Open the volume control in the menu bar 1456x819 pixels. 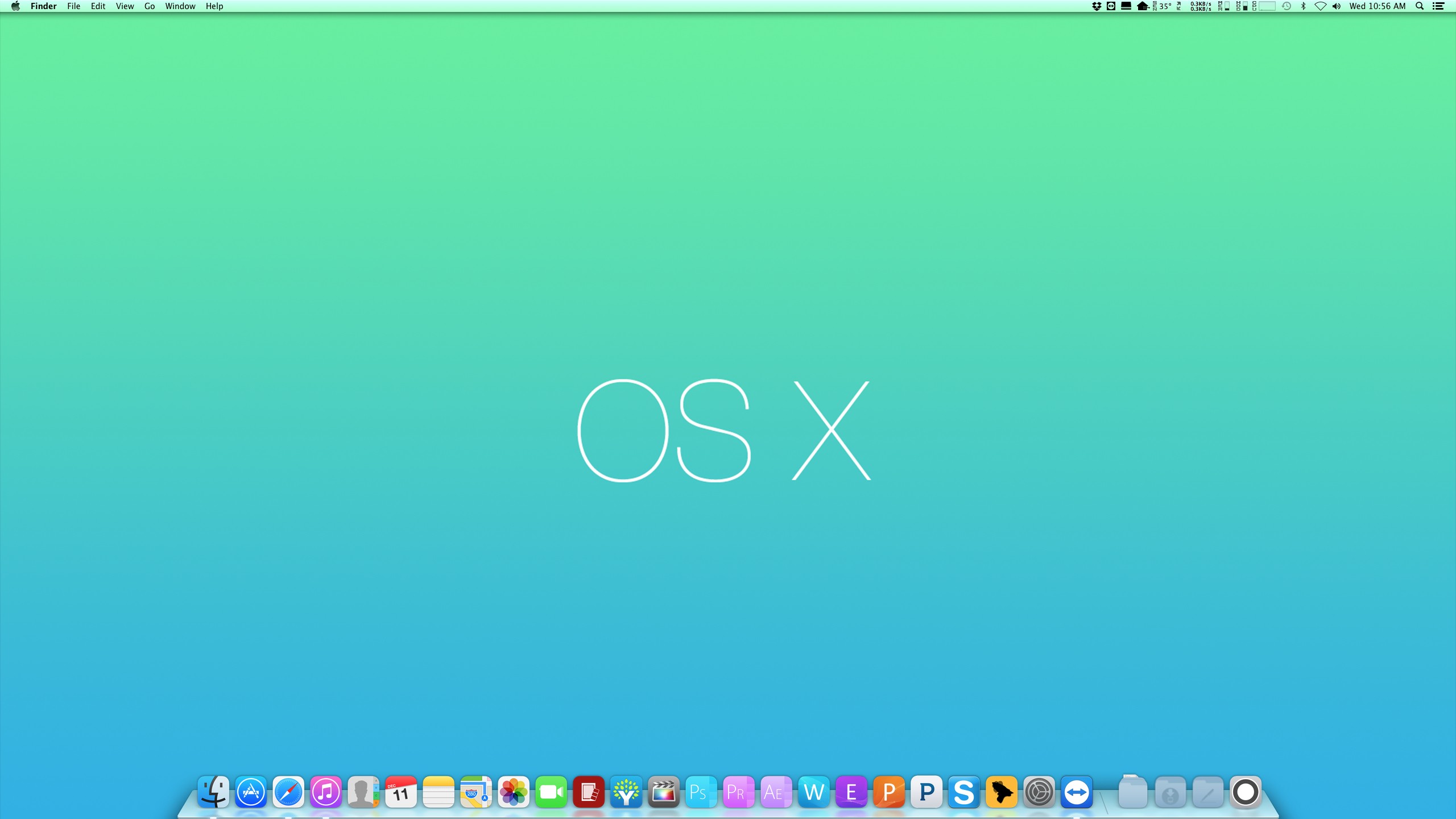[1337, 6]
